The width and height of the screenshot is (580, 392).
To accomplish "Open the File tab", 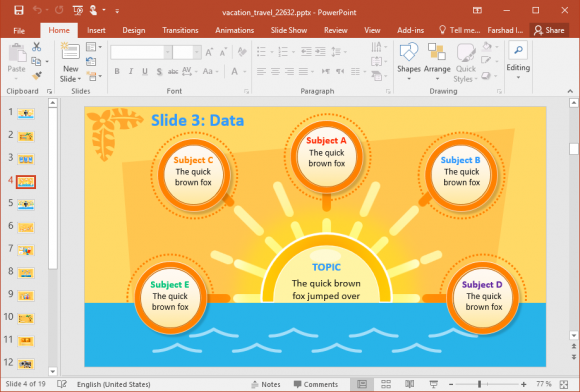I will [x=19, y=30].
